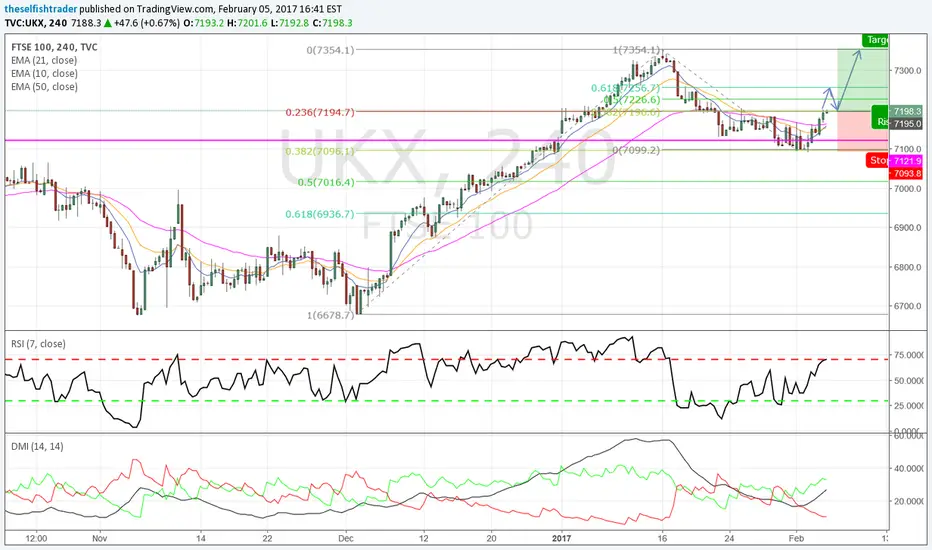Screen dimensions: 932x550
Task: Click the Feb time axis label
Action: click(x=796, y=539)
